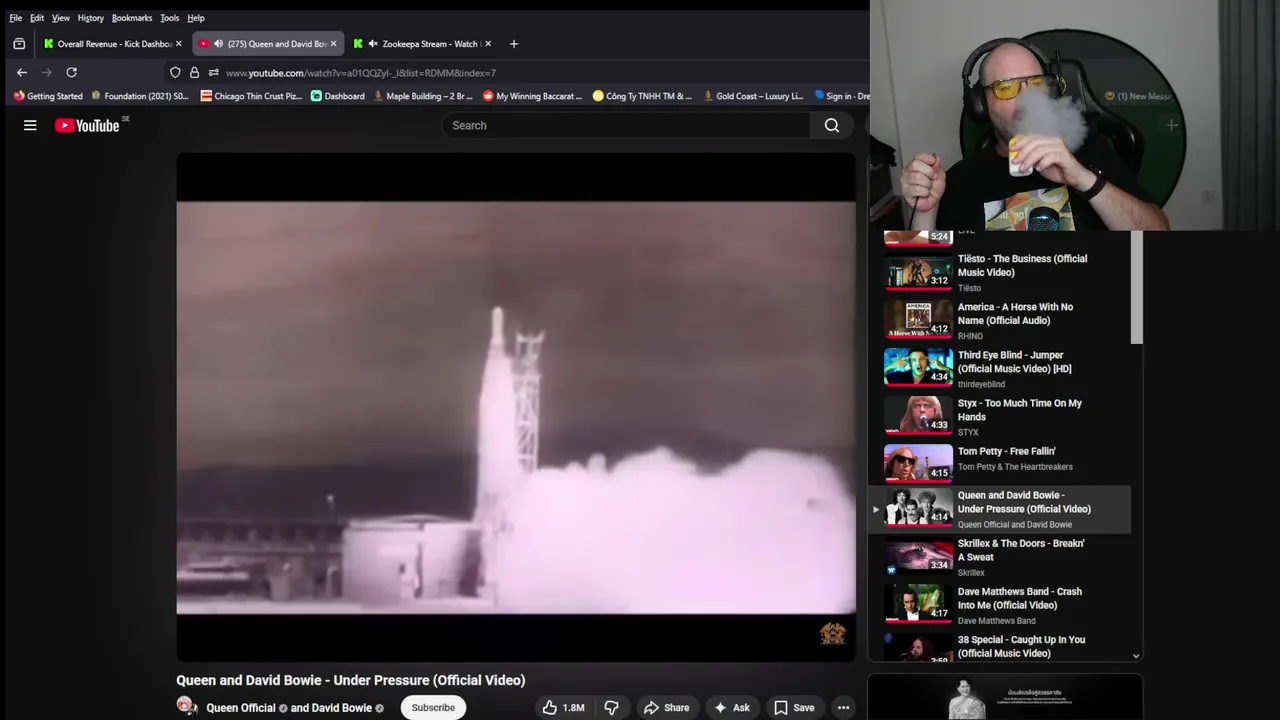Open the more actions three-dot menu
Screen dimensions: 1280x720
coord(843,707)
